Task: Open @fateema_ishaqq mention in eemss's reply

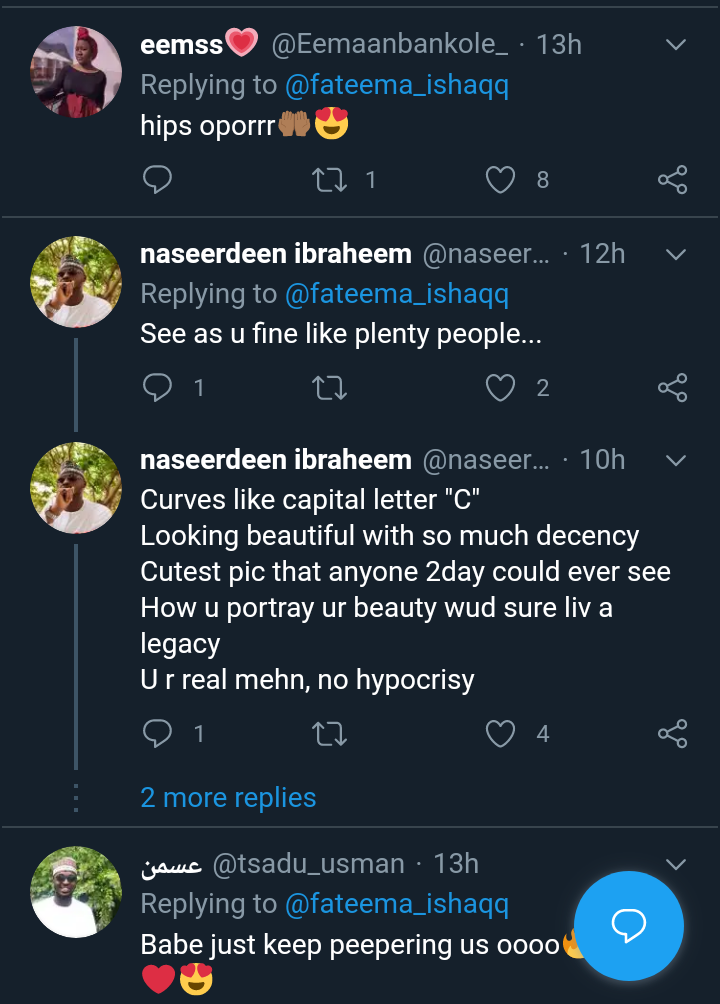Action: 396,86
